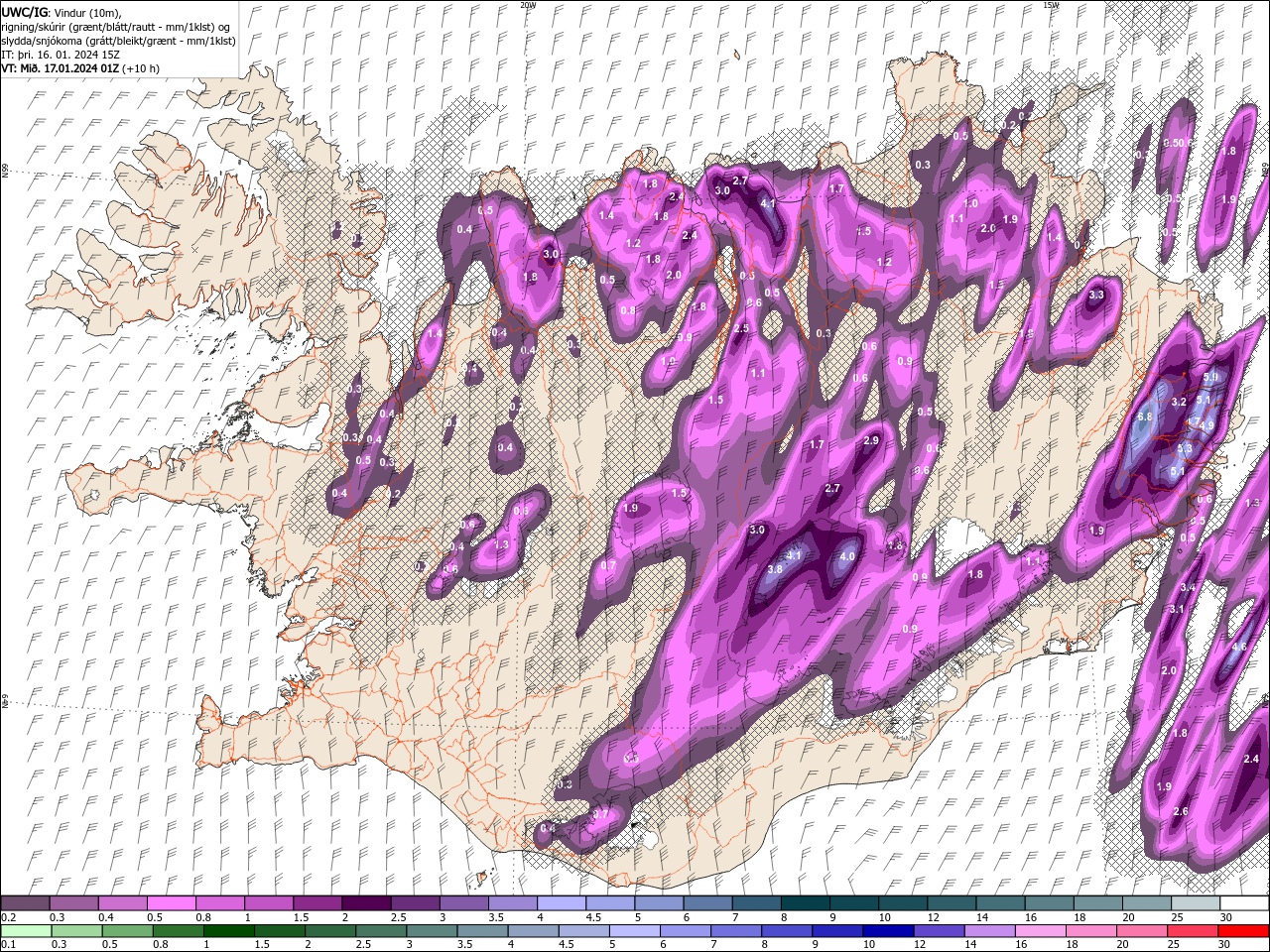Select the white swatch labeled 30 in the upper legend
Screen dimensions: 1270x952
pos(1243,903)
